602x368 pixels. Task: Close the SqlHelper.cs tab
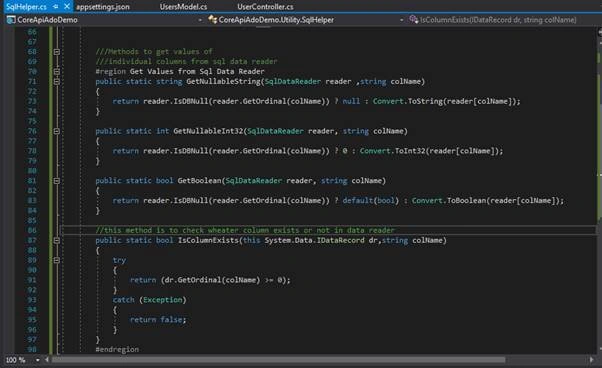click(67, 7)
